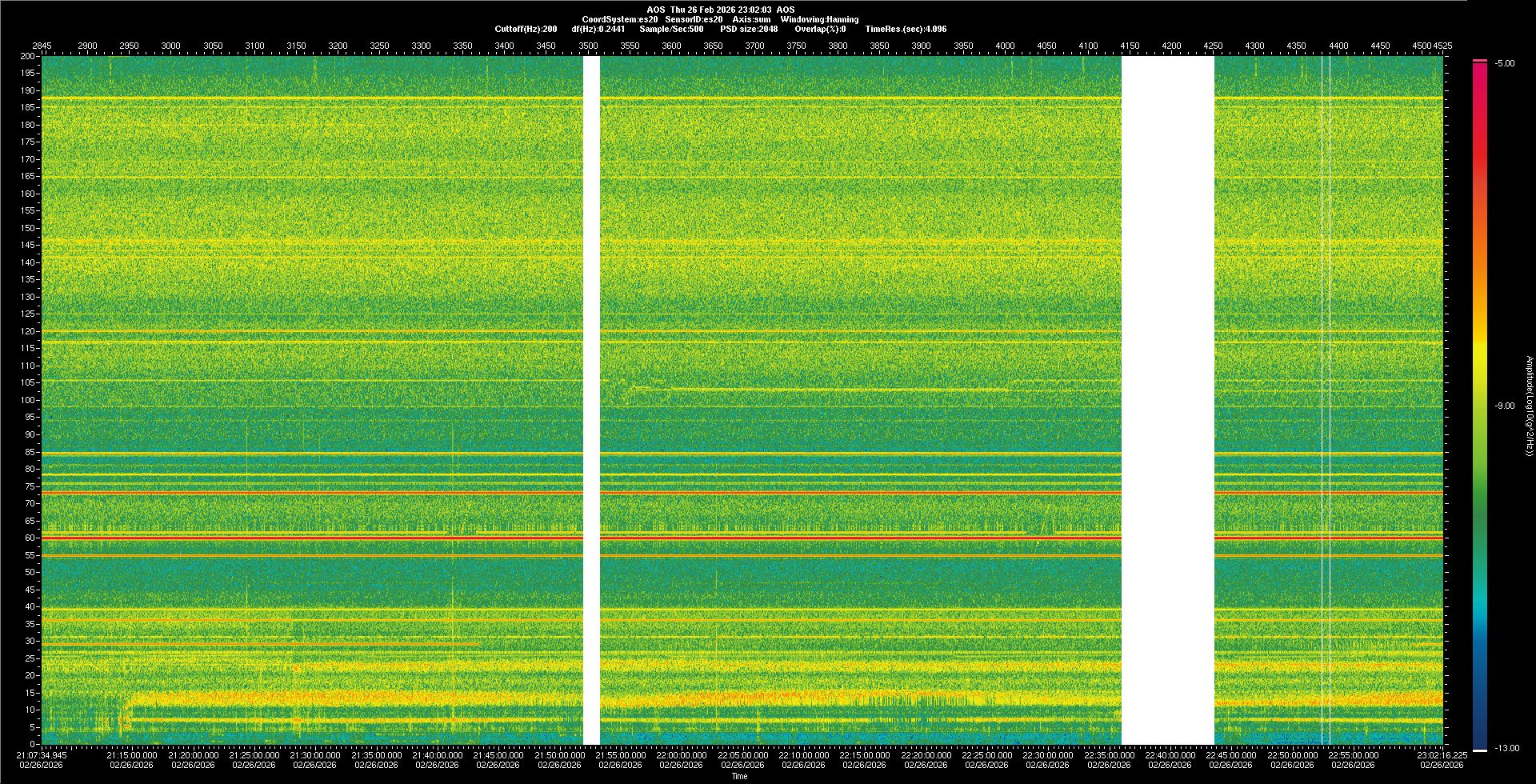Click the 100 Hz frequency axis label

point(27,400)
